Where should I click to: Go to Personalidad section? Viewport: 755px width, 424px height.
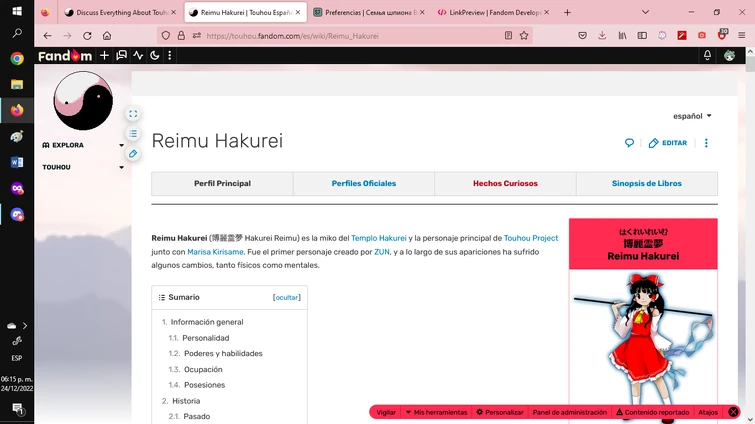tap(206, 338)
